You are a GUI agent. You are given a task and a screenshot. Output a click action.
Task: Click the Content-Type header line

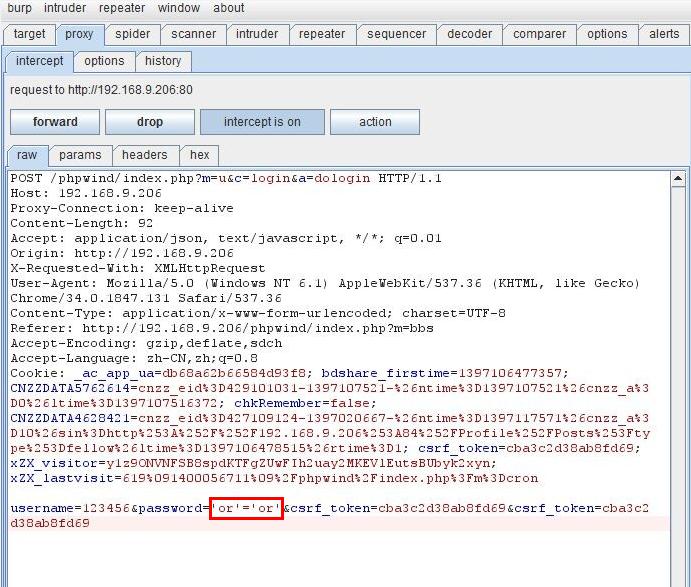click(x=258, y=313)
